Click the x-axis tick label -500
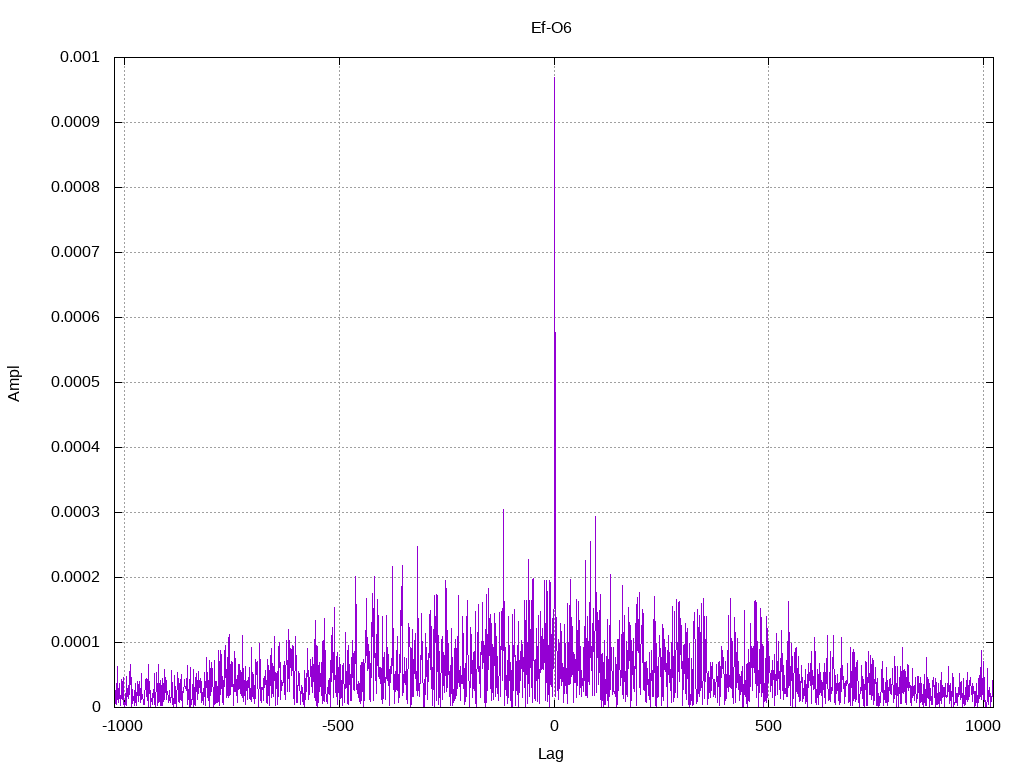The image size is (1024, 768). 338,726
